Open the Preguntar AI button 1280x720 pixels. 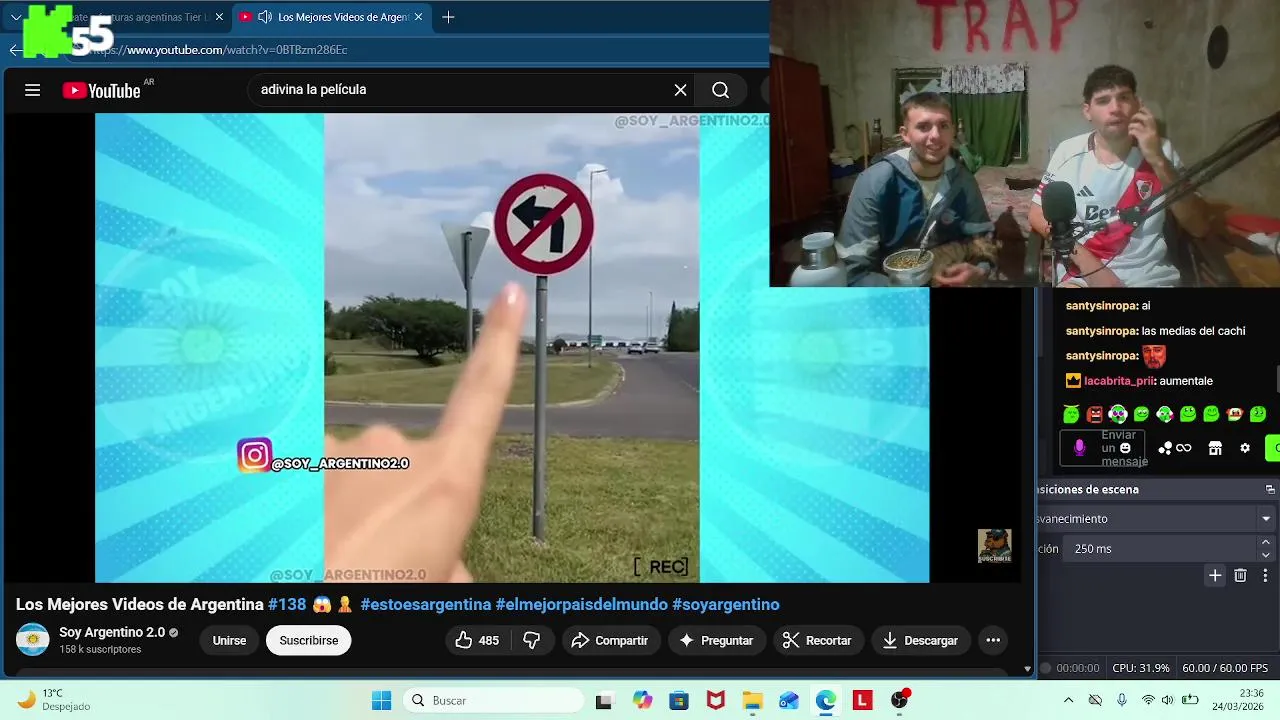[x=716, y=640]
